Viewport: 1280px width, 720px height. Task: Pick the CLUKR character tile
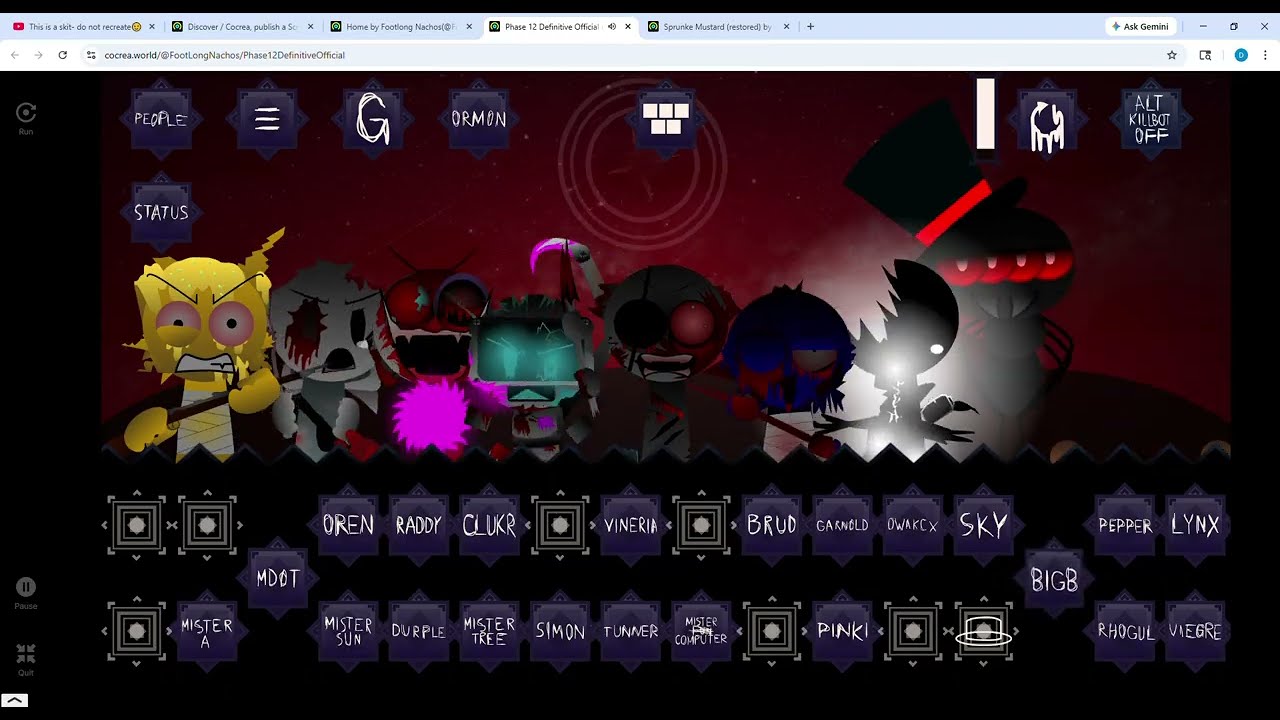489,525
